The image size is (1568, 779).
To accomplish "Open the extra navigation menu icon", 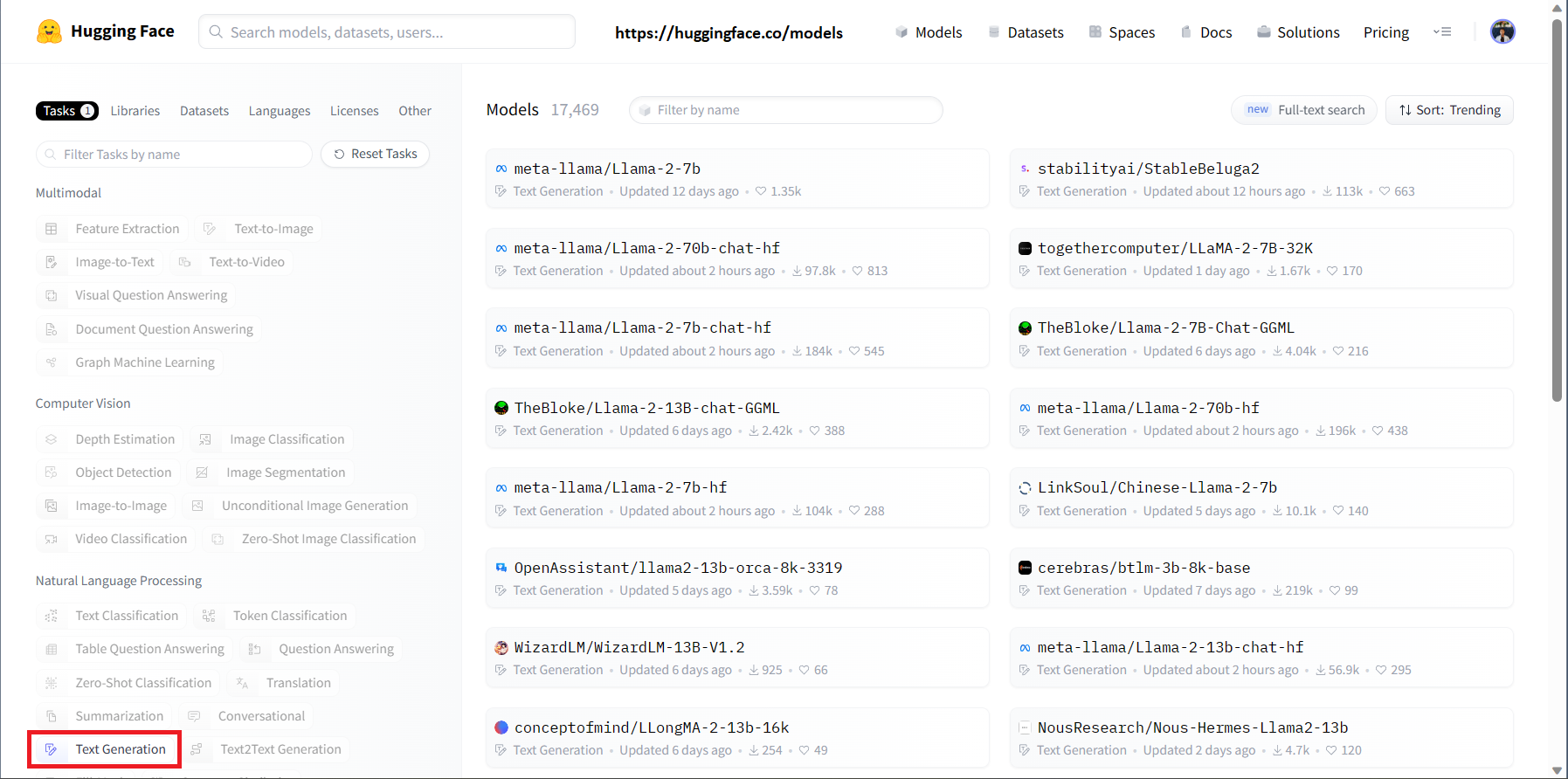I will click(1442, 31).
